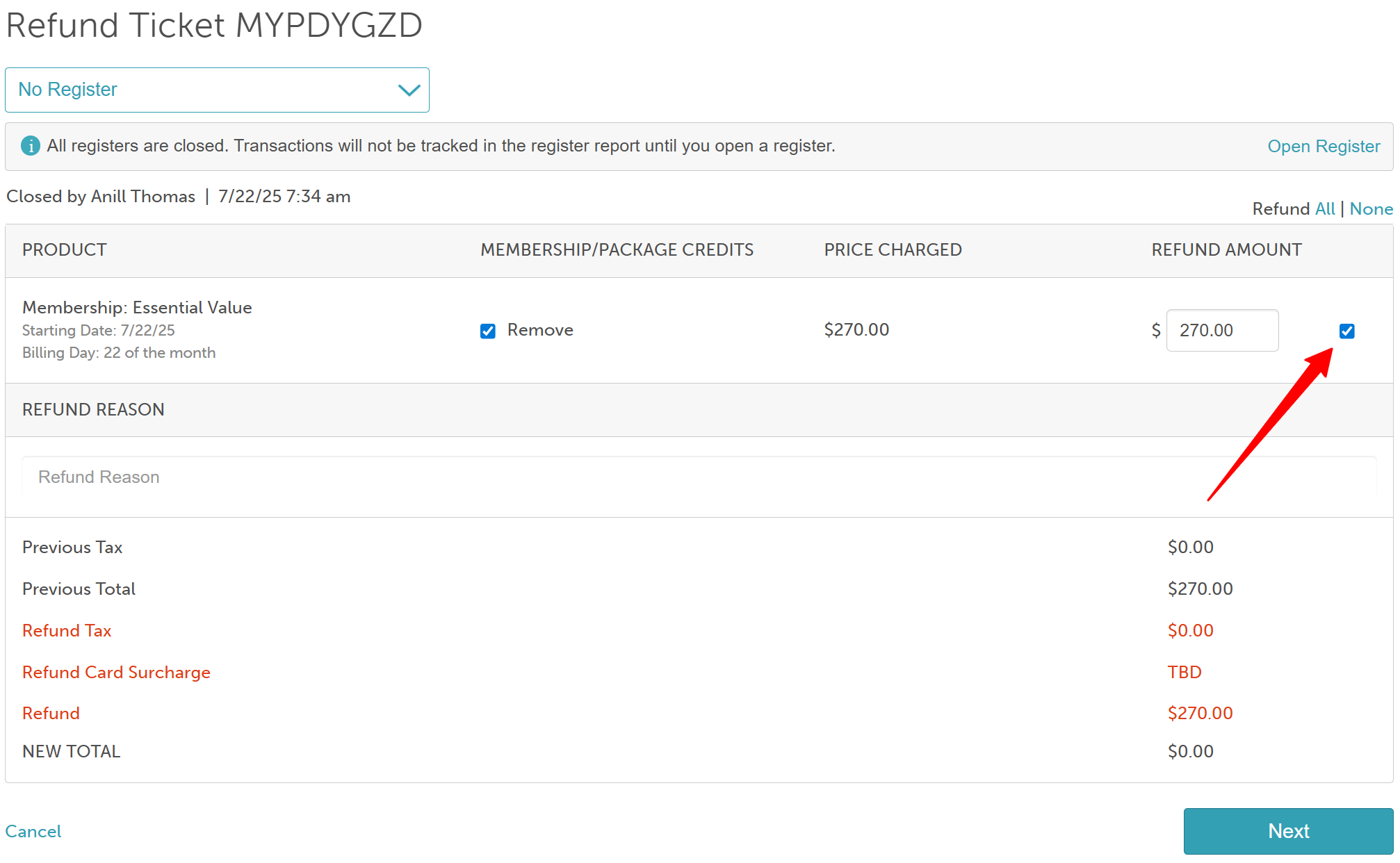Toggle the refund amount row checkbox
The image size is (1400, 863).
click(1346, 331)
